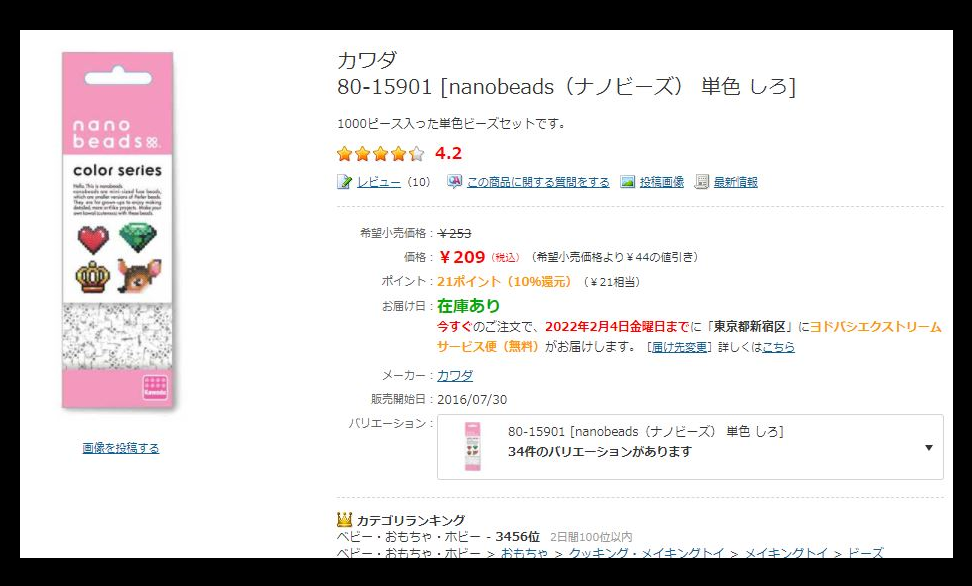
Task: Click the こちら details link
Action: click(x=778, y=347)
